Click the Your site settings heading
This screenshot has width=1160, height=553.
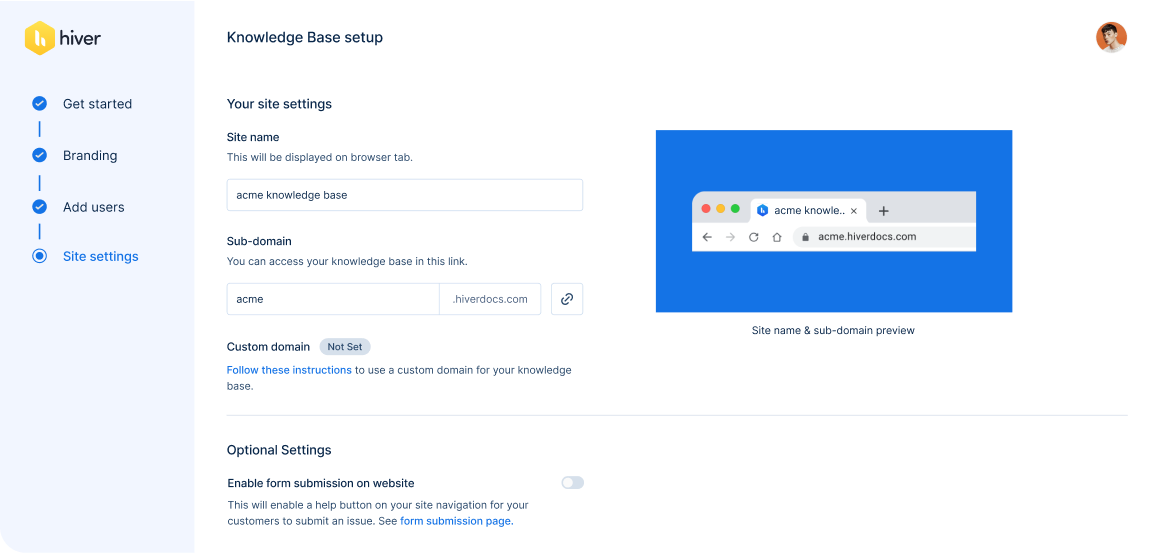(279, 104)
